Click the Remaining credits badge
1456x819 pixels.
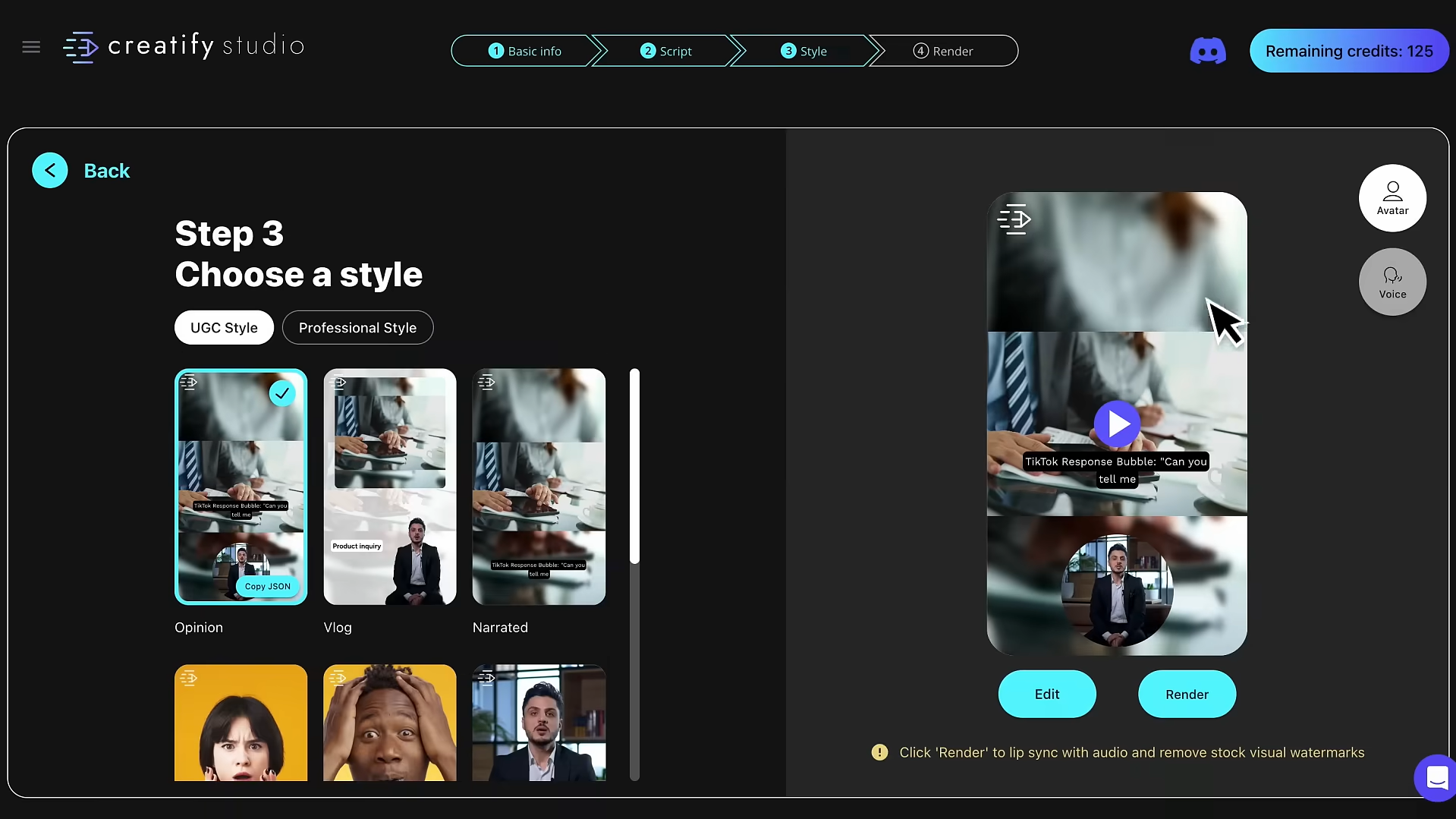[x=1350, y=50]
